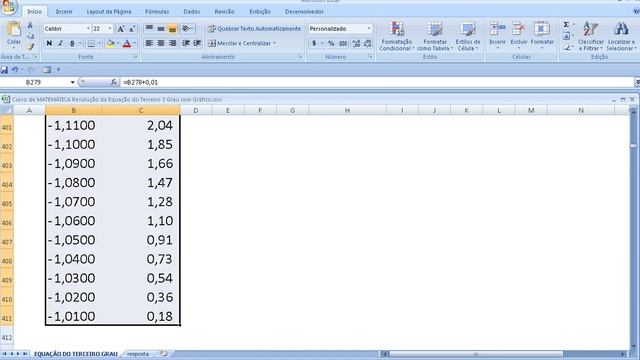Click the Office button
640x360 pixels.
click(8, 6)
